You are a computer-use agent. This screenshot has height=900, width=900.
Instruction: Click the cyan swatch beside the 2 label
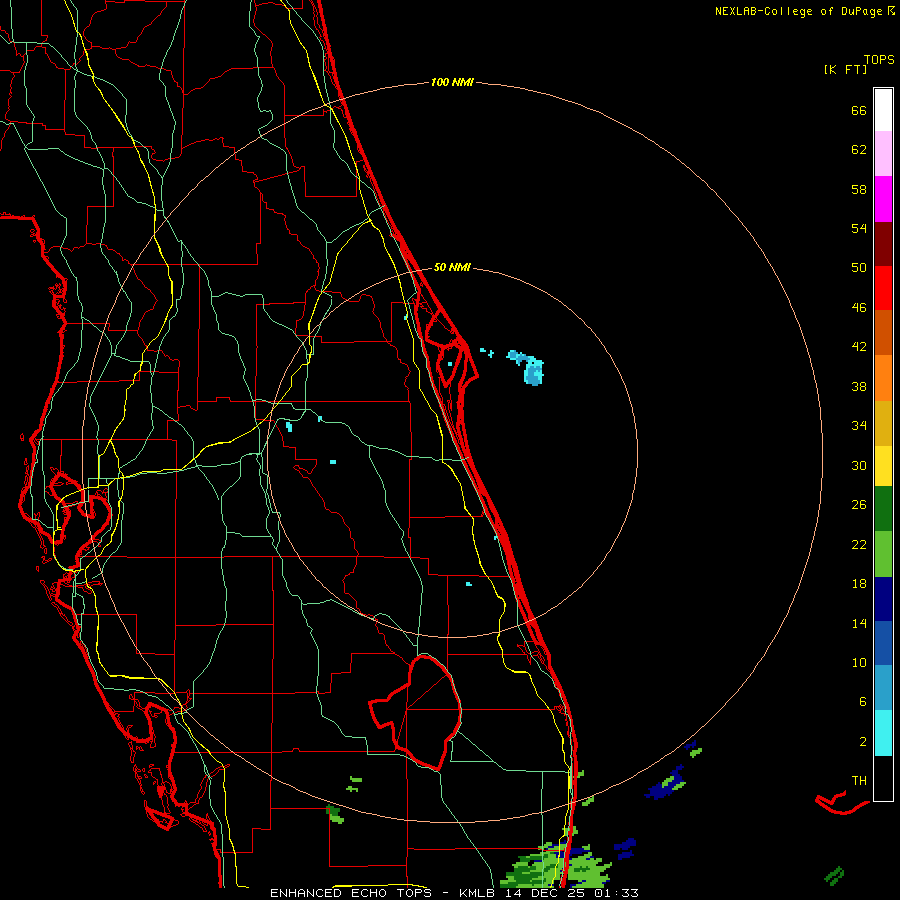point(883,733)
